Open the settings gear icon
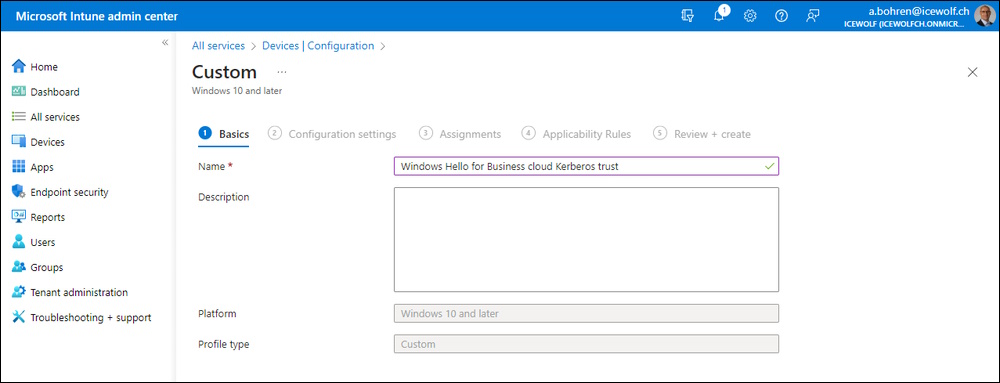 [x=750, y=17]
